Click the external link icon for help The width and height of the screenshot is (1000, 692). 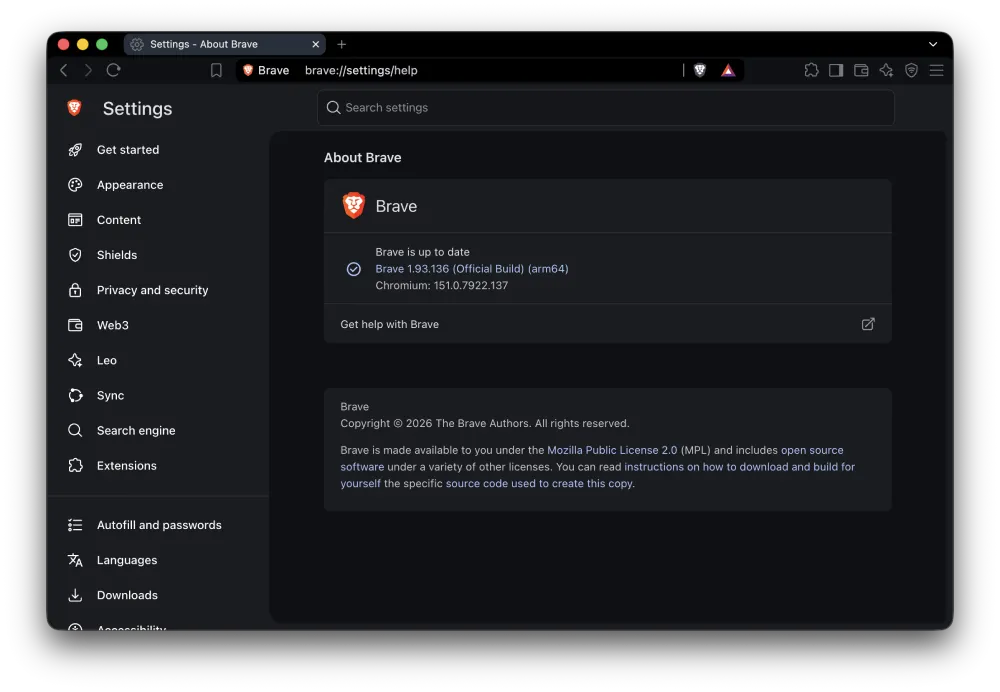point(868,324)
